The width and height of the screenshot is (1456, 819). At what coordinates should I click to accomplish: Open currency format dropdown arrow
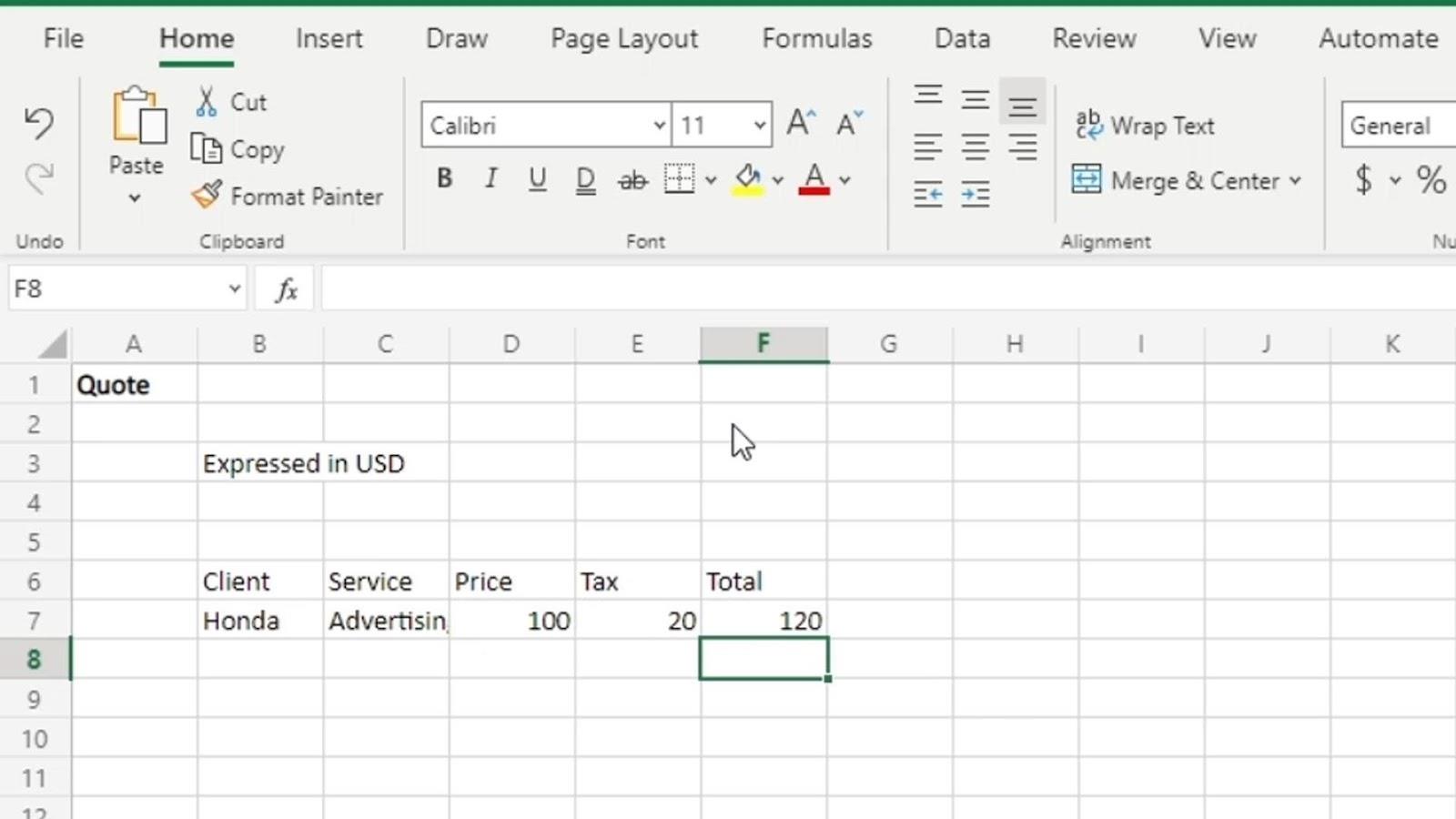click(1394, 179)
